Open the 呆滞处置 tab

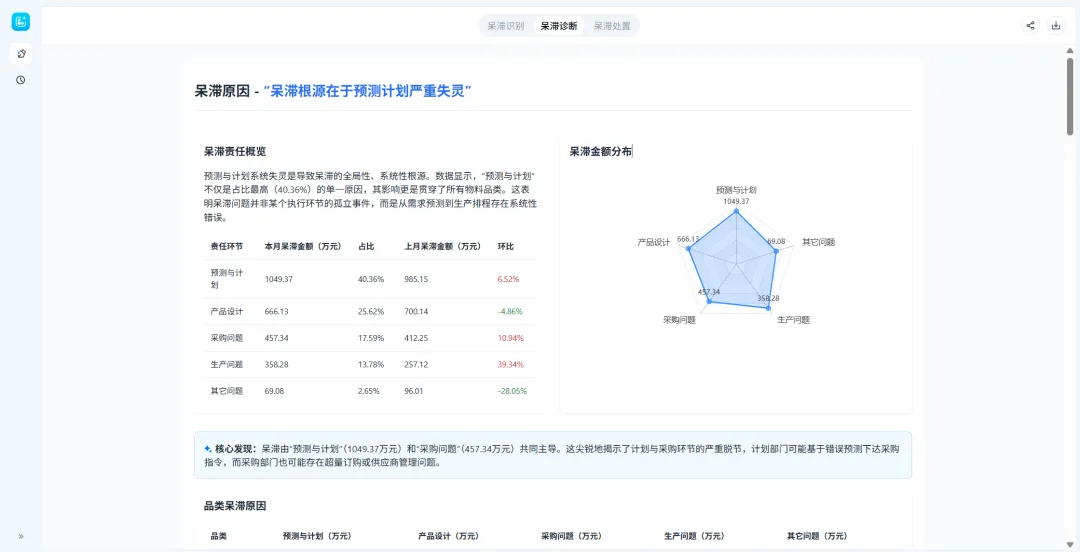click(612, 26)
